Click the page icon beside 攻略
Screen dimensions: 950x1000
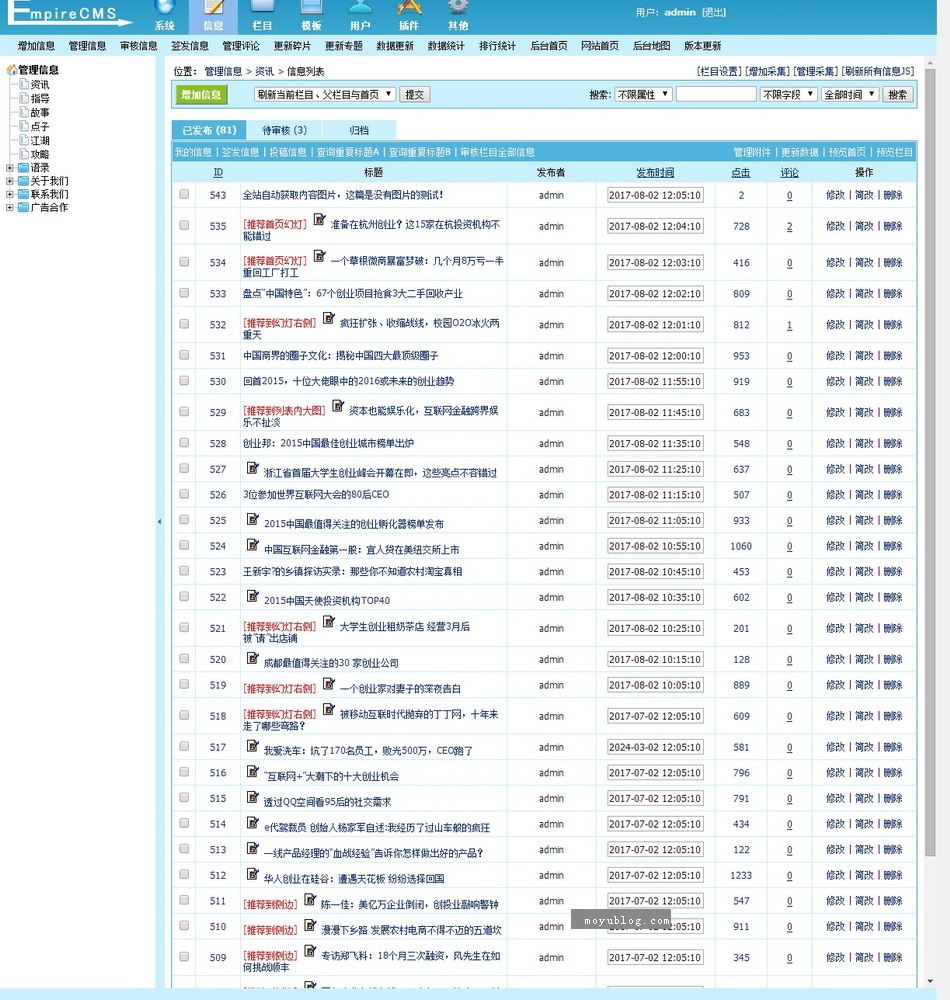(x=24, y=154)
